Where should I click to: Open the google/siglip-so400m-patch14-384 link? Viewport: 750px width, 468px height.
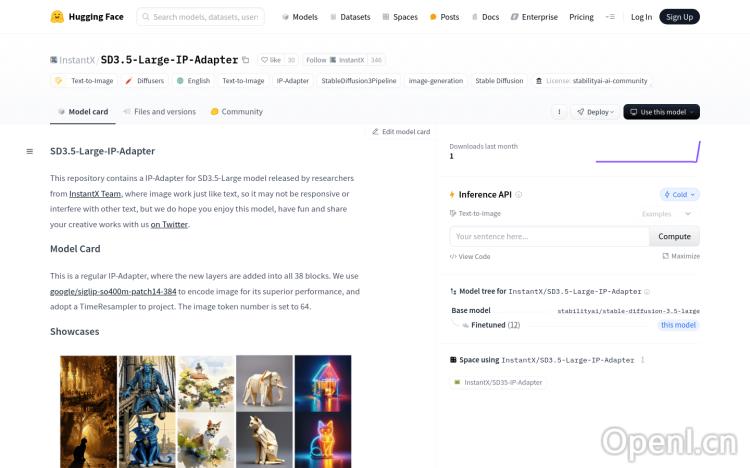113,291
